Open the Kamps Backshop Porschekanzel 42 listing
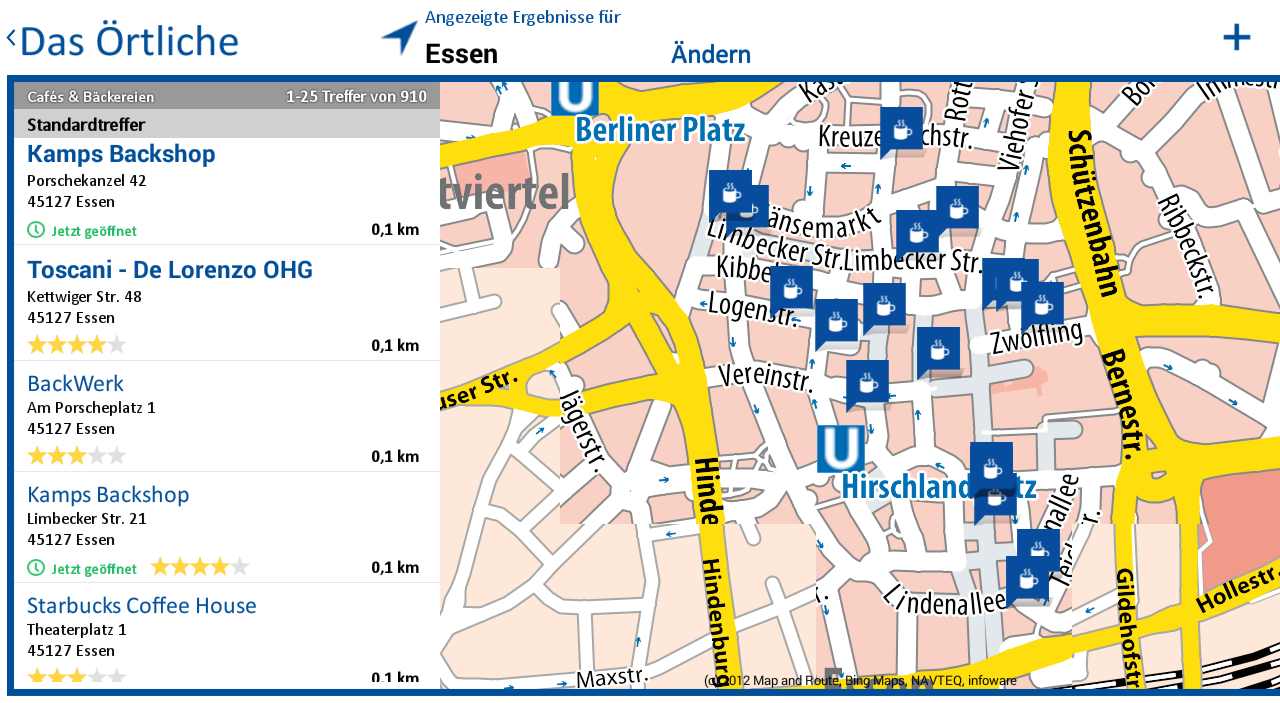This screenshot has width=1280, height=703. click(120, 154)
